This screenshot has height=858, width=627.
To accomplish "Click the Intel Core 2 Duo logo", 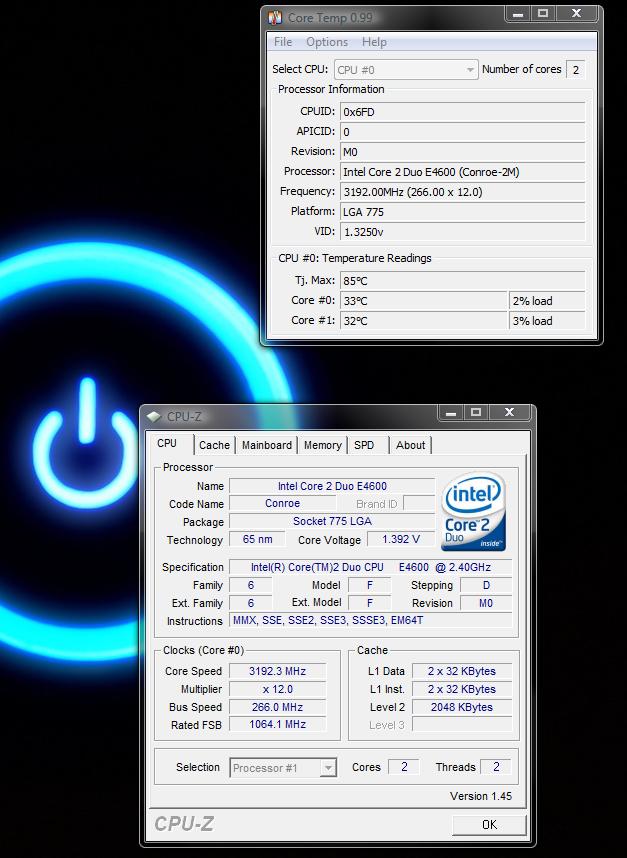I will (473, 512).
